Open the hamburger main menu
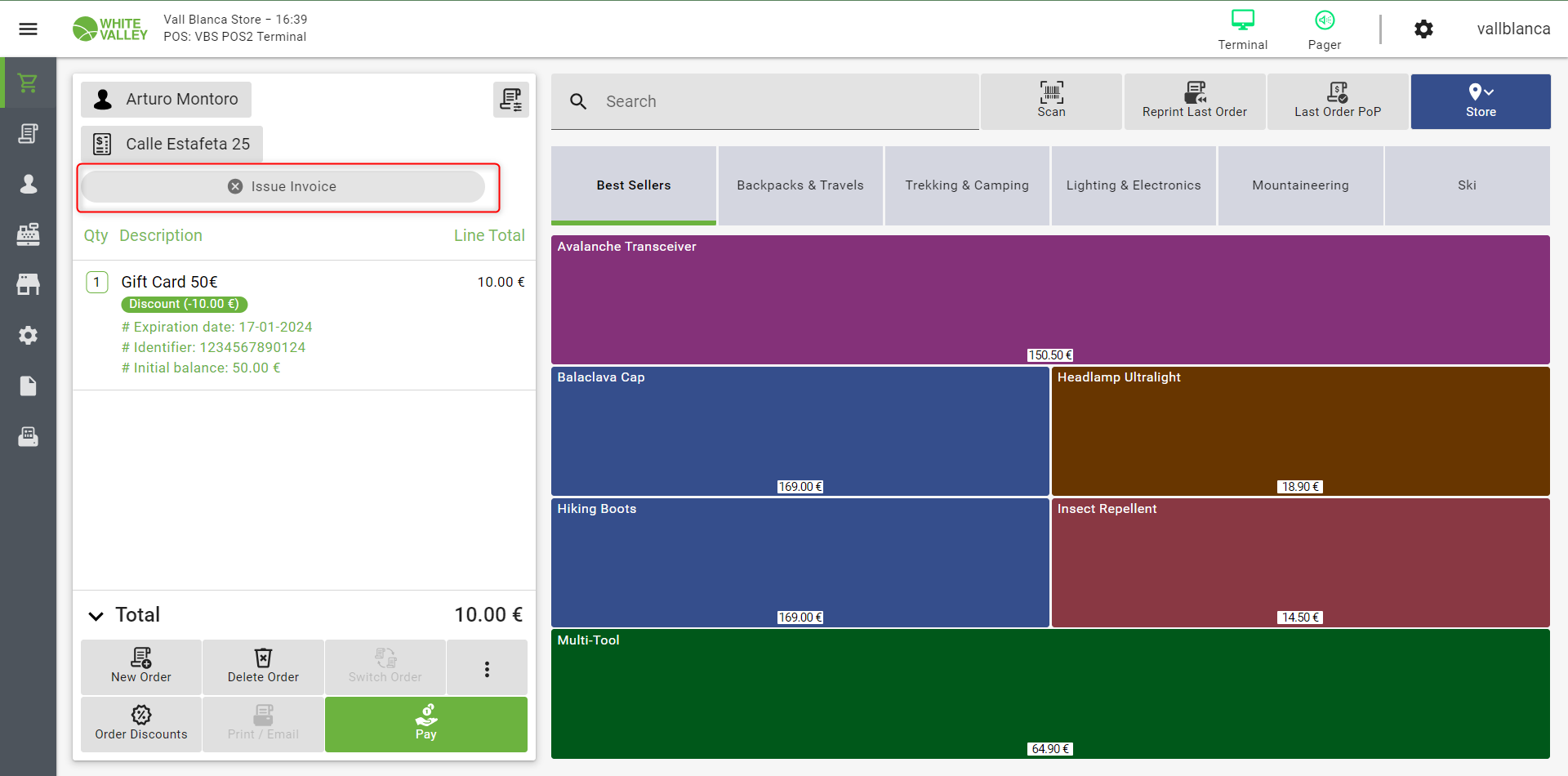The height and width of the screenshot is (776, 1568). [29, 29]
